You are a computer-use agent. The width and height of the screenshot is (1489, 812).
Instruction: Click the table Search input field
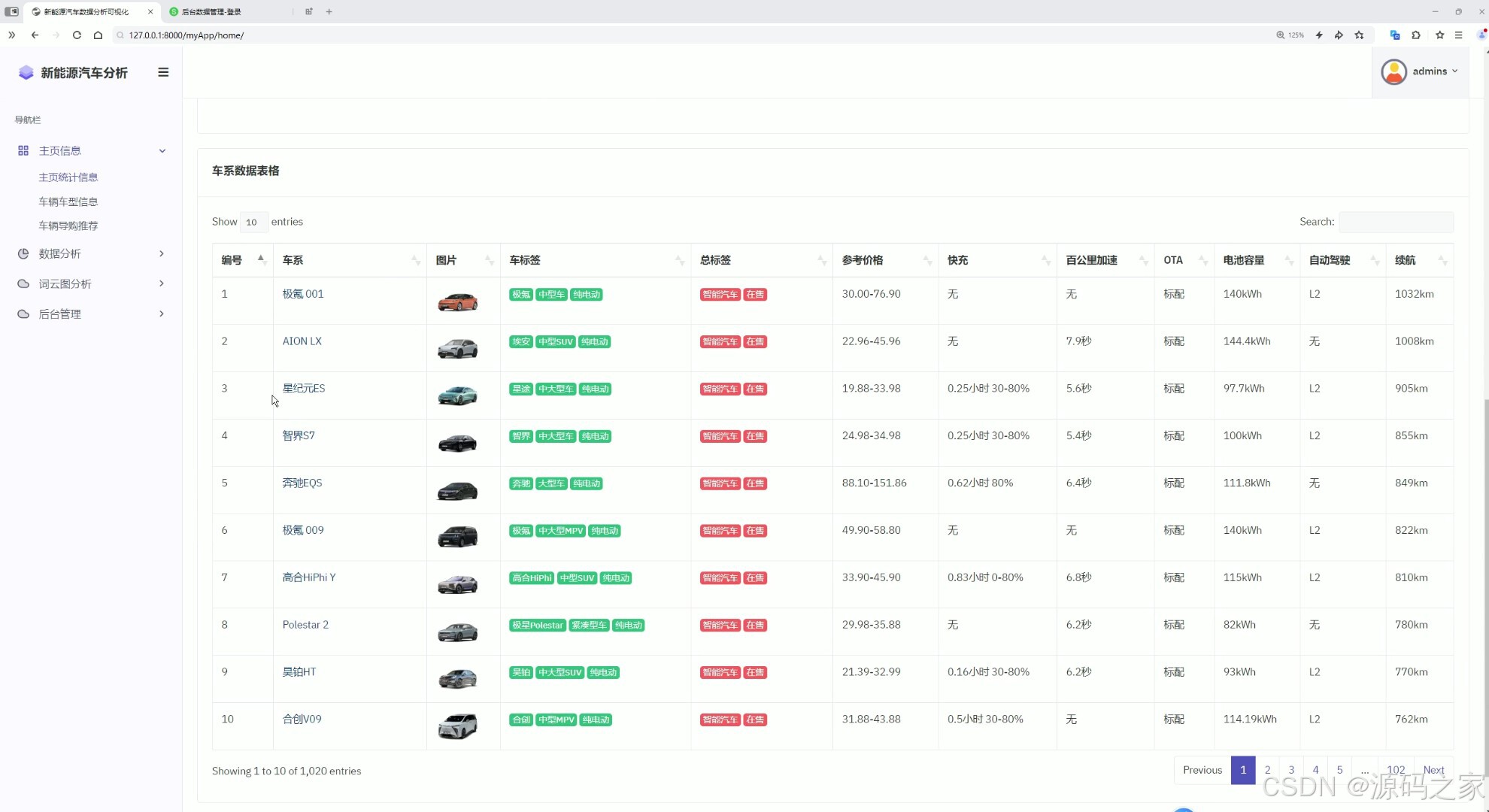(1396, 222)
